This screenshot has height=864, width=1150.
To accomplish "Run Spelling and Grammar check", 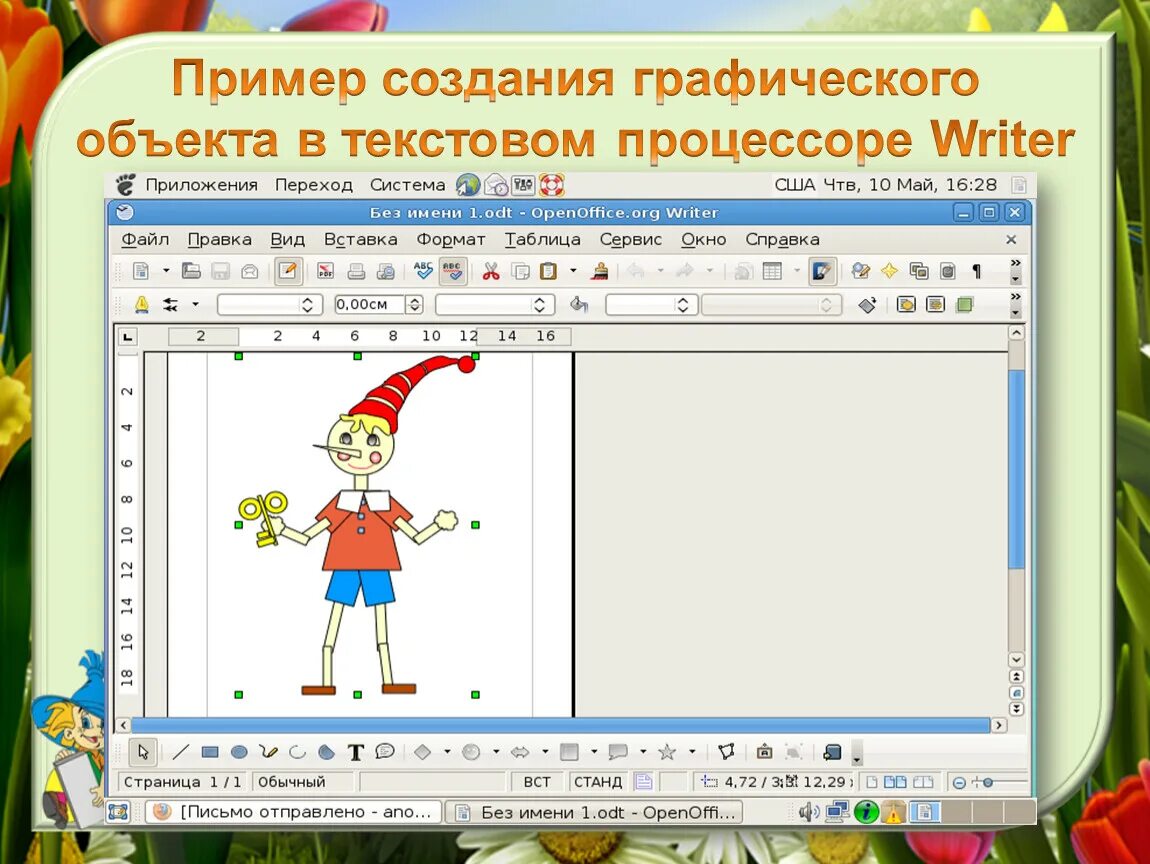I will [423, 271].
